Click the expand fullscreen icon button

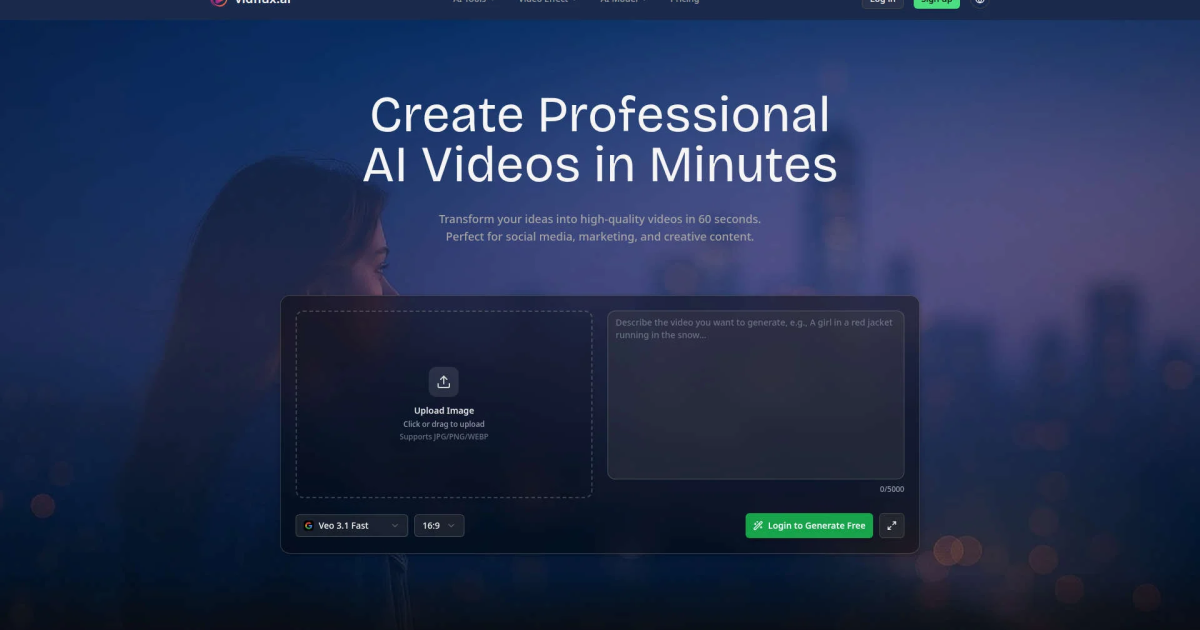(x=892, y=525)
